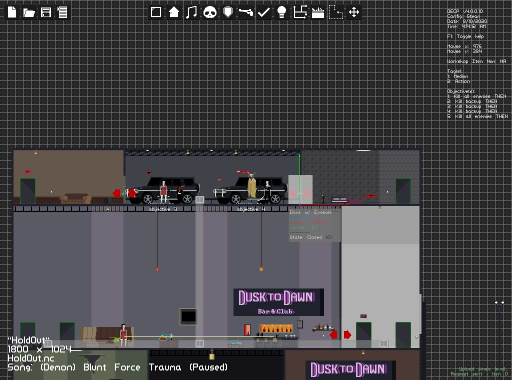This screenshot has width=512, height=380.
Task: Click objective 1 'Kill all enemies THEN' line
Action: point(477,96)
